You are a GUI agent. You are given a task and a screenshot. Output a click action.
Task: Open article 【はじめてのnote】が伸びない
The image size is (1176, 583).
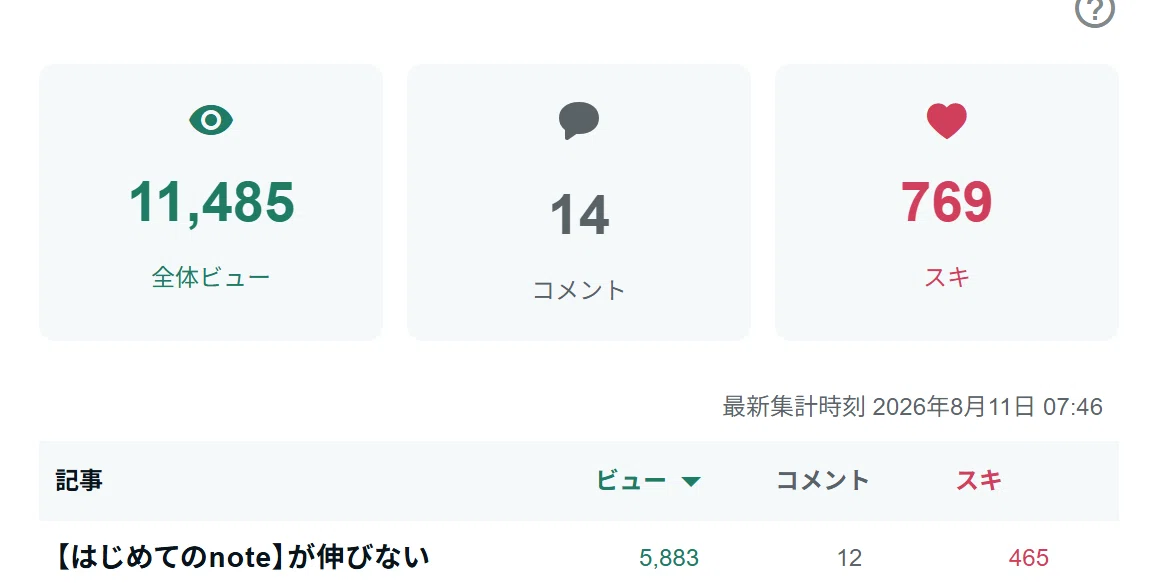click(x=242, y=557)
